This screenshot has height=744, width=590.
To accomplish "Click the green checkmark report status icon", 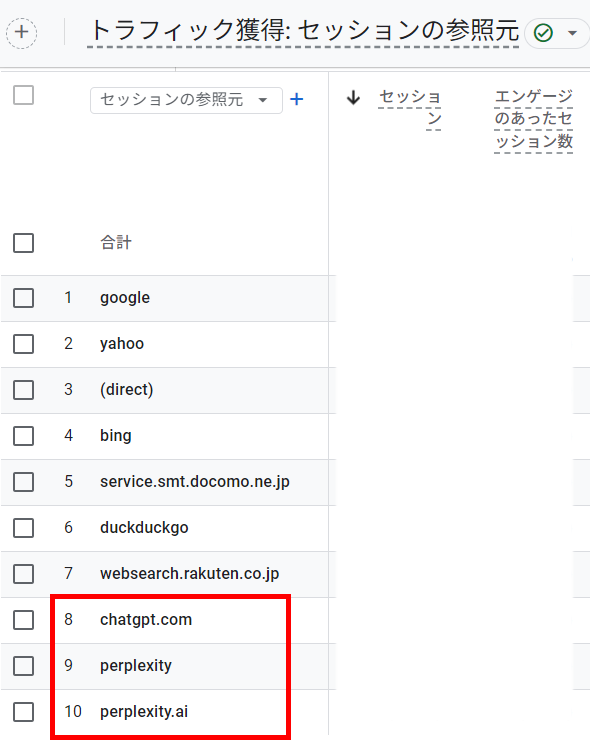I will [543, 33].
